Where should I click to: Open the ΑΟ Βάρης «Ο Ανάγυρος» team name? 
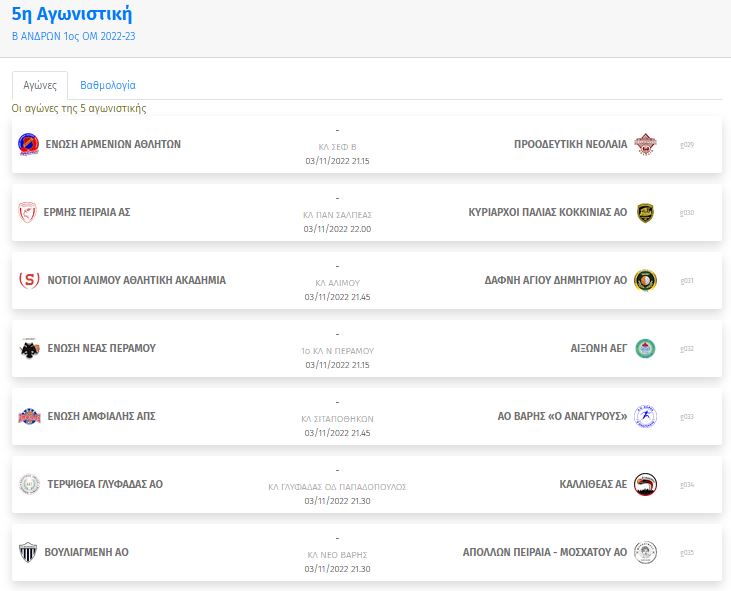click(562, 416)
